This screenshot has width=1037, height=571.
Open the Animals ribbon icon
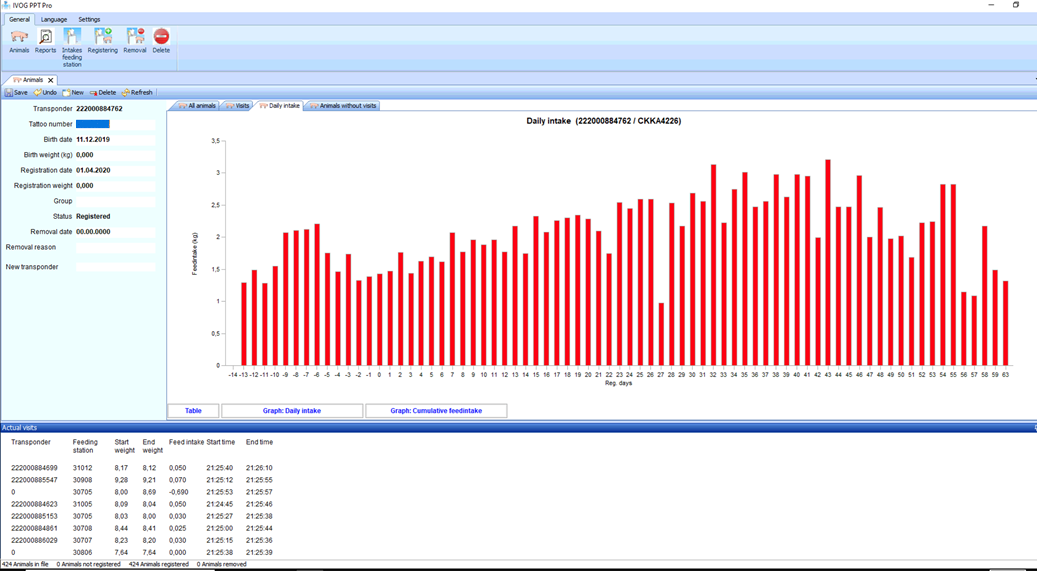19,40
